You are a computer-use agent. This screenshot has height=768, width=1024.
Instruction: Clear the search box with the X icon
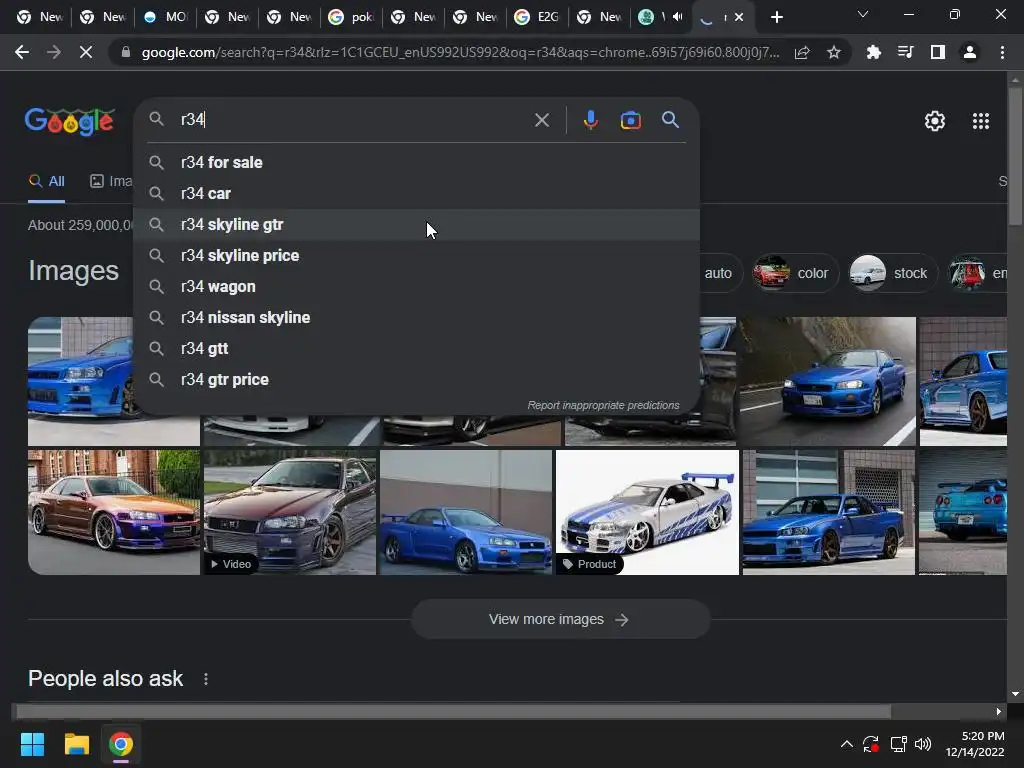pos(541,120)
